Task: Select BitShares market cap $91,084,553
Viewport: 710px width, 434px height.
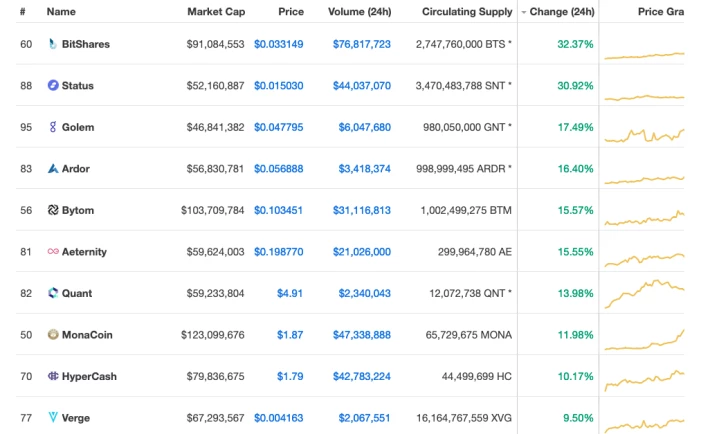Action: 215,44
